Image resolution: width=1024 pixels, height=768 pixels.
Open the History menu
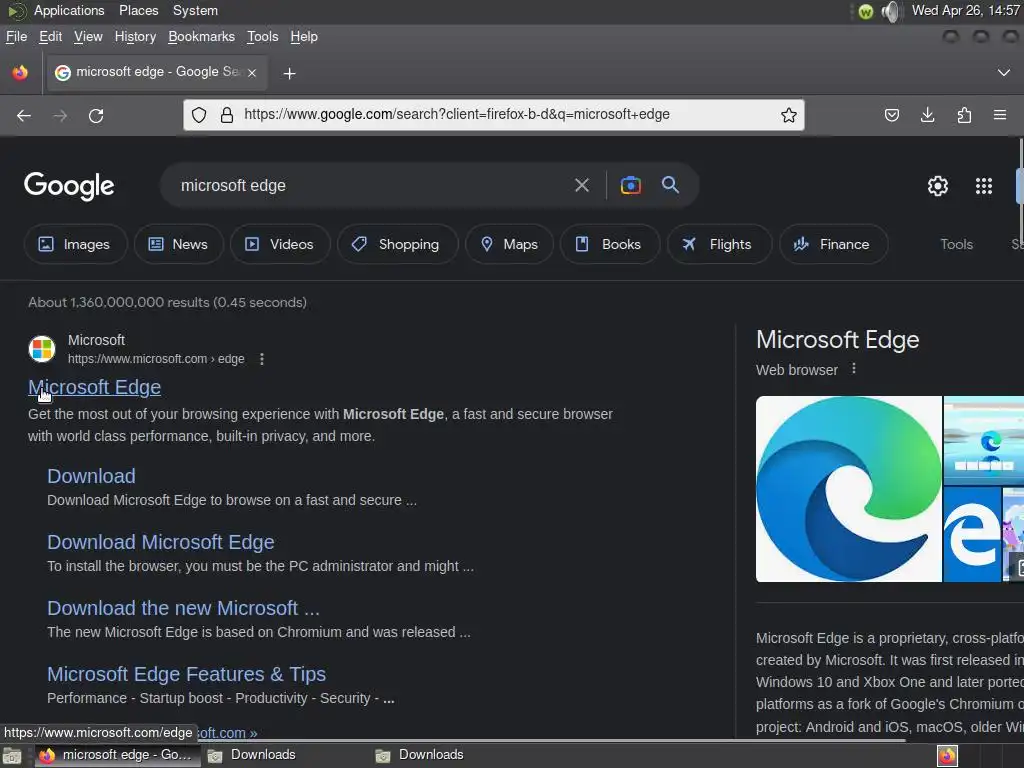[x=135, y=37]
